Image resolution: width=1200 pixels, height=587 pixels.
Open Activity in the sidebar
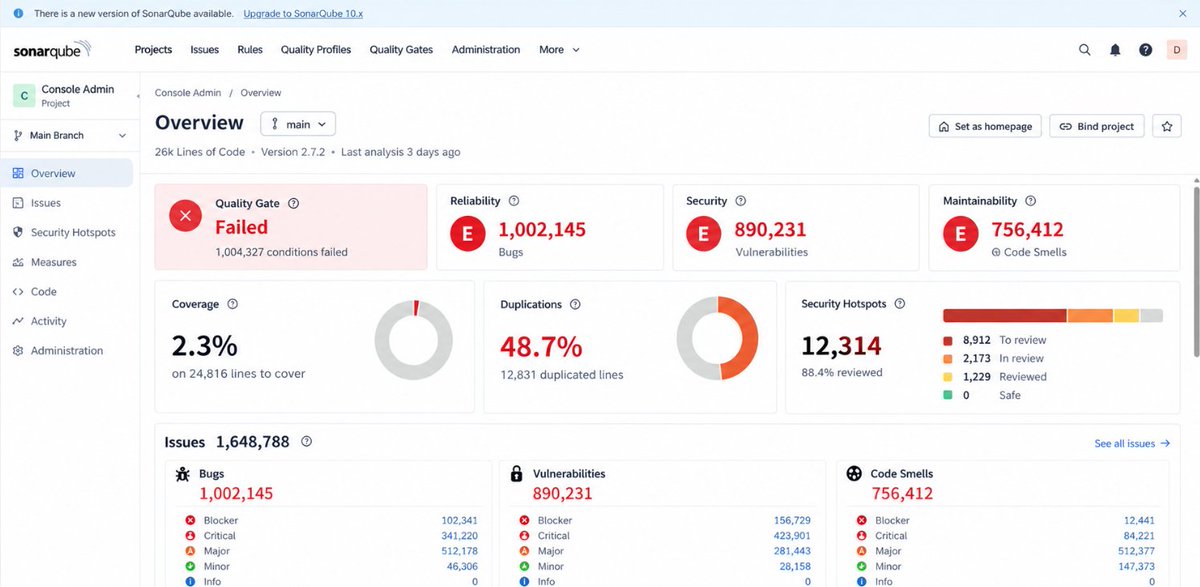coord(66,321)
